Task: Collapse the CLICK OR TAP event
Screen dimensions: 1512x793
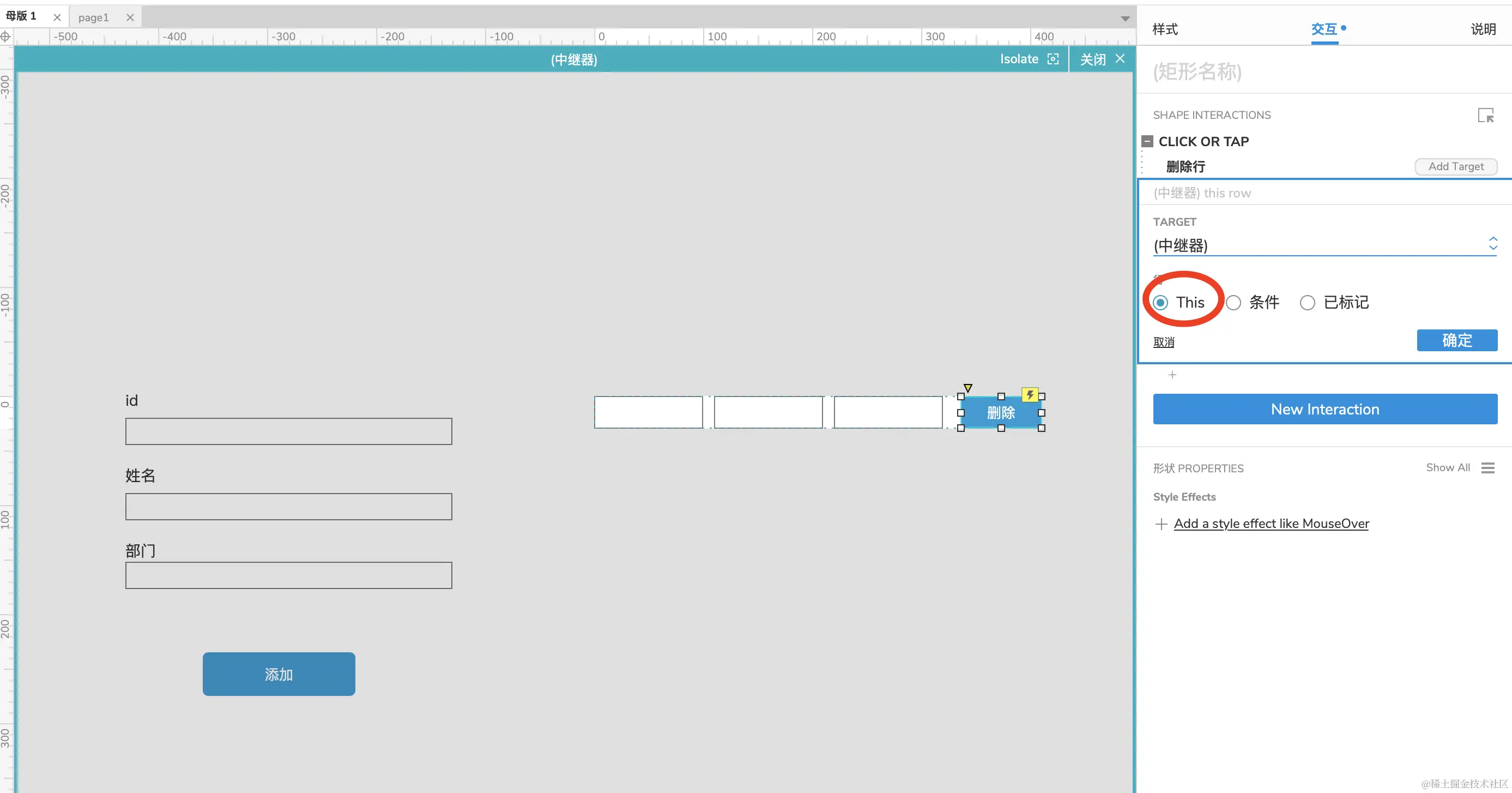Action: coord(1147,142)
